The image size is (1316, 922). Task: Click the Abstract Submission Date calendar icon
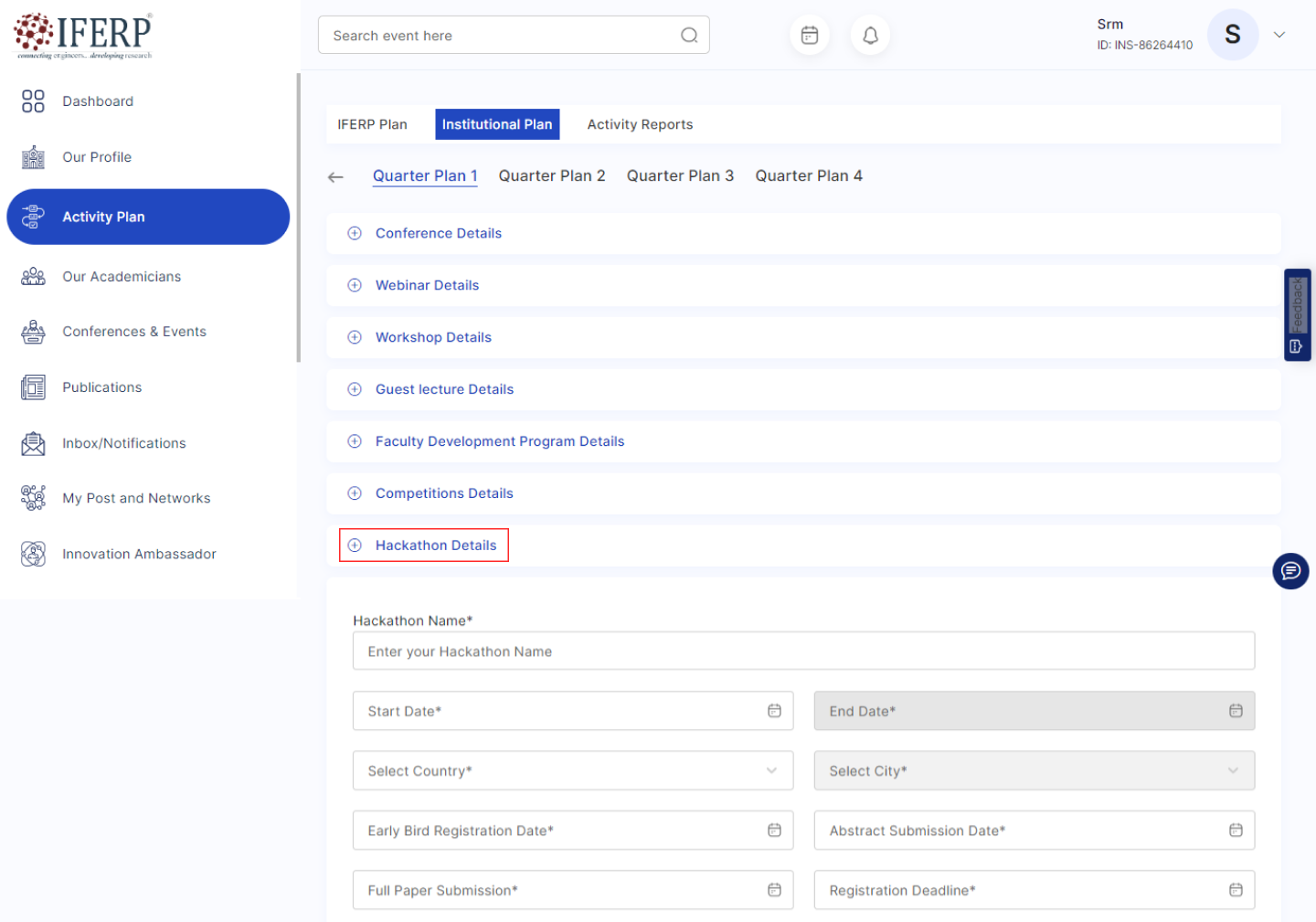[x=1236, y=831]
